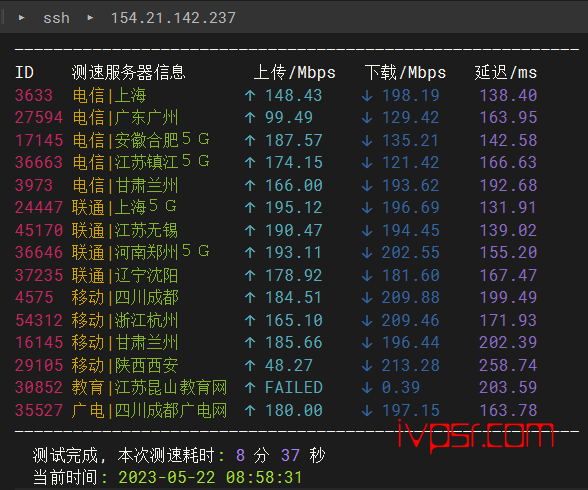Click download arrow in 四川成都广电网 row
The height and width of the screenshot is (490, 588).
point(367,411)
